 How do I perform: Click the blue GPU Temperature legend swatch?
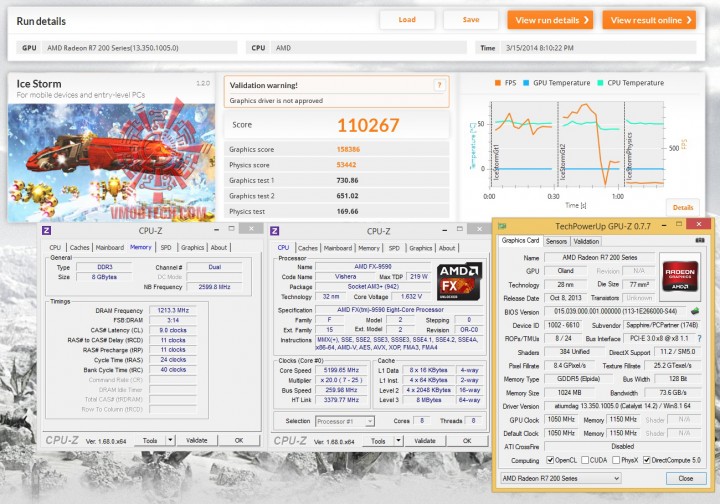[526, 83]
